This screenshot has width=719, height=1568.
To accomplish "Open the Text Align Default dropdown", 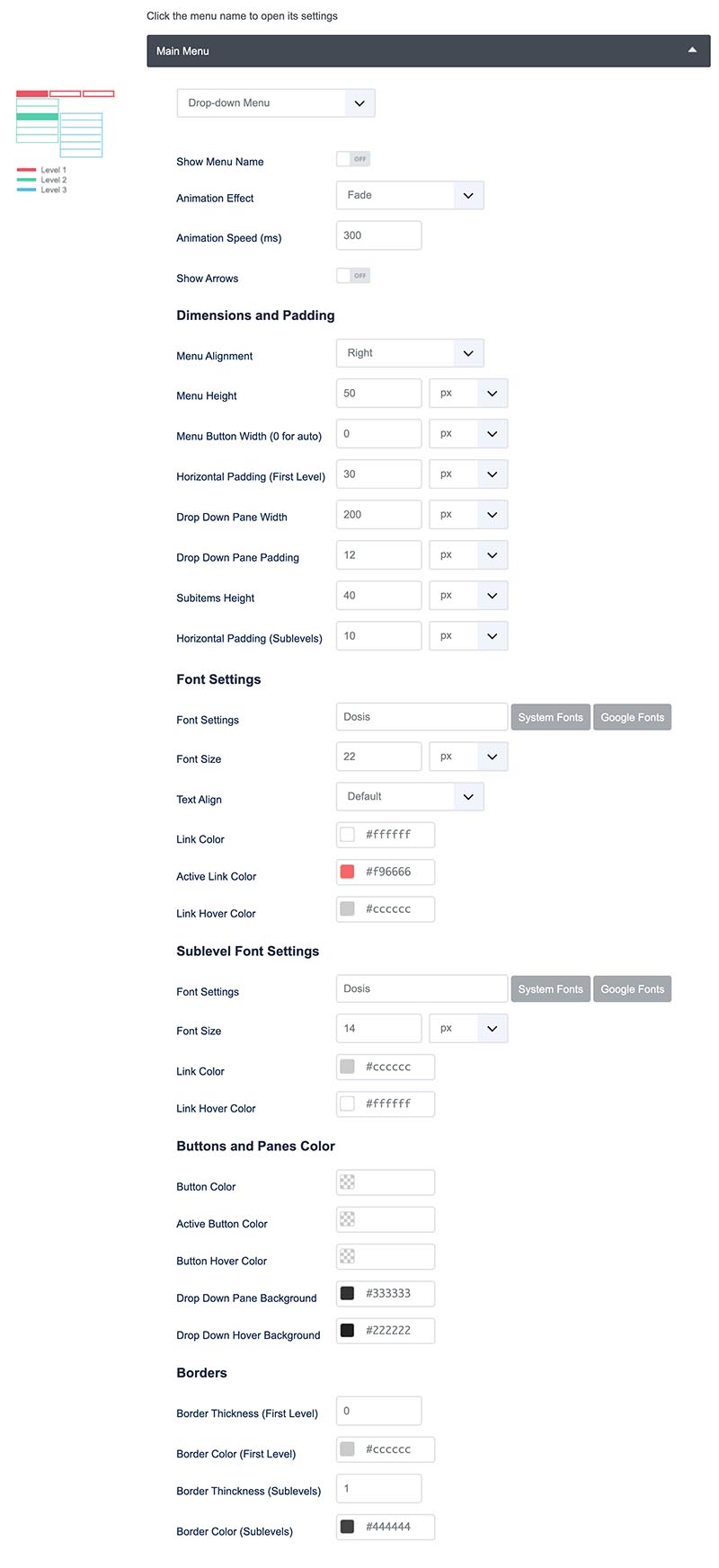I will [x=410, y=796].
